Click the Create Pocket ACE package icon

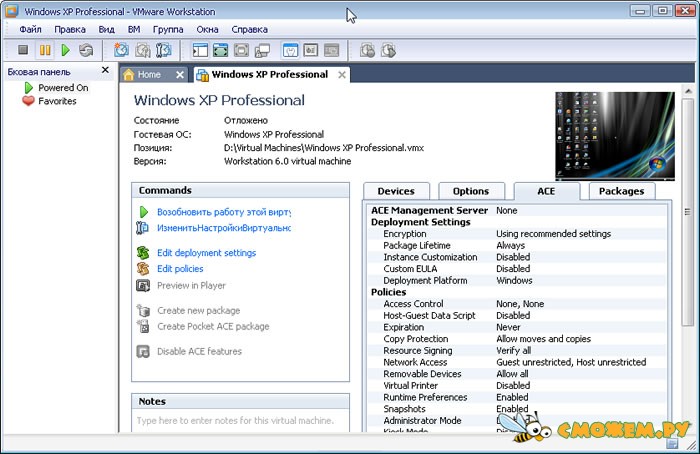pyautogui.click(x=143, y=326)
